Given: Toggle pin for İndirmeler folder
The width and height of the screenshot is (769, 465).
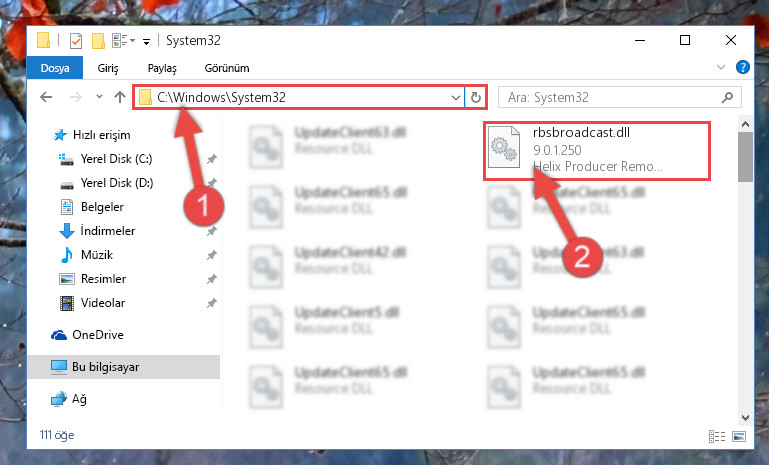Looking at the screenshot, I should [x=211, y=231].
